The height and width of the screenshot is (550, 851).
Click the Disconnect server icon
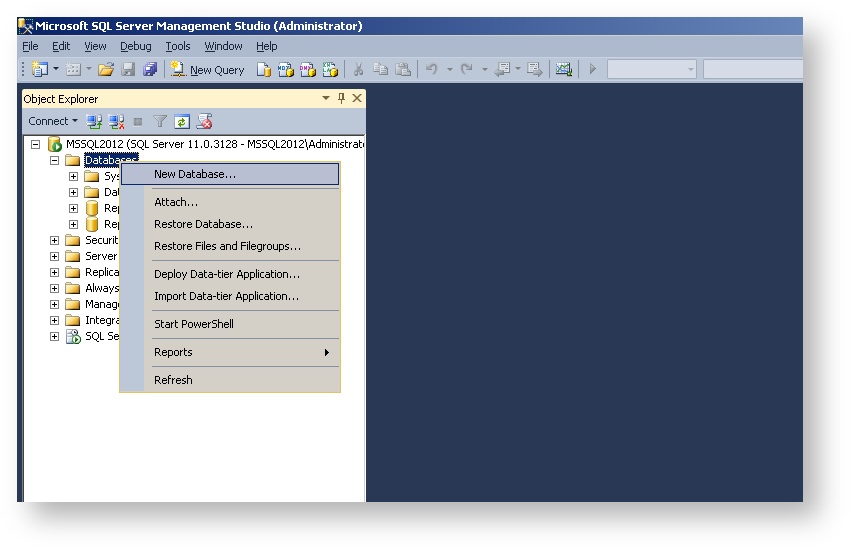coord(117,122)
